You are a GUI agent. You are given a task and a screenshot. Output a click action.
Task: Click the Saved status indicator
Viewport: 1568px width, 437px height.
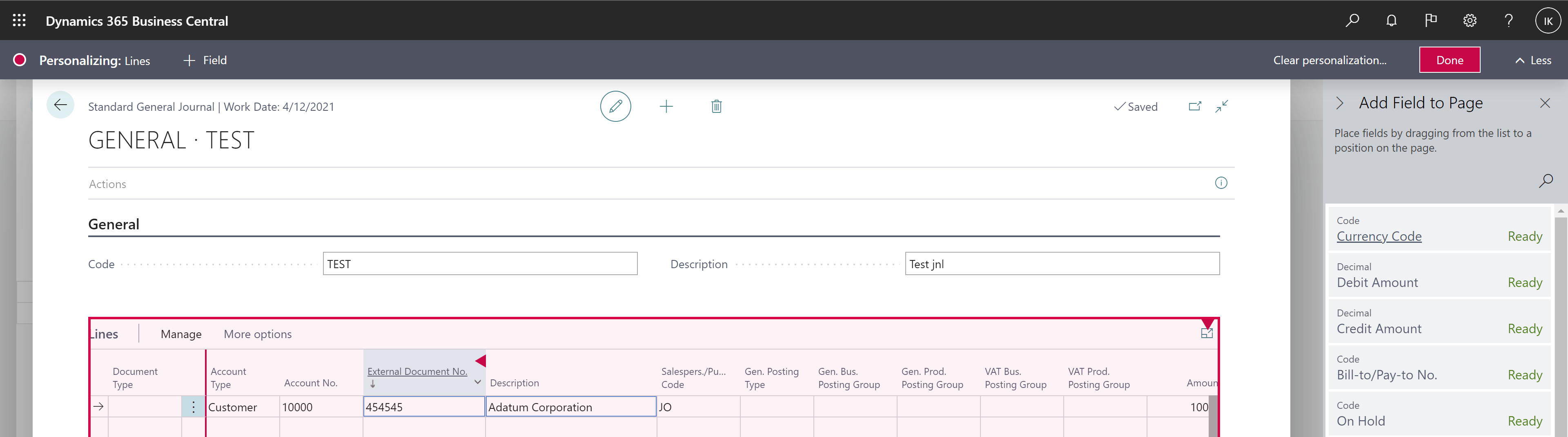[x=1136, y=107]
